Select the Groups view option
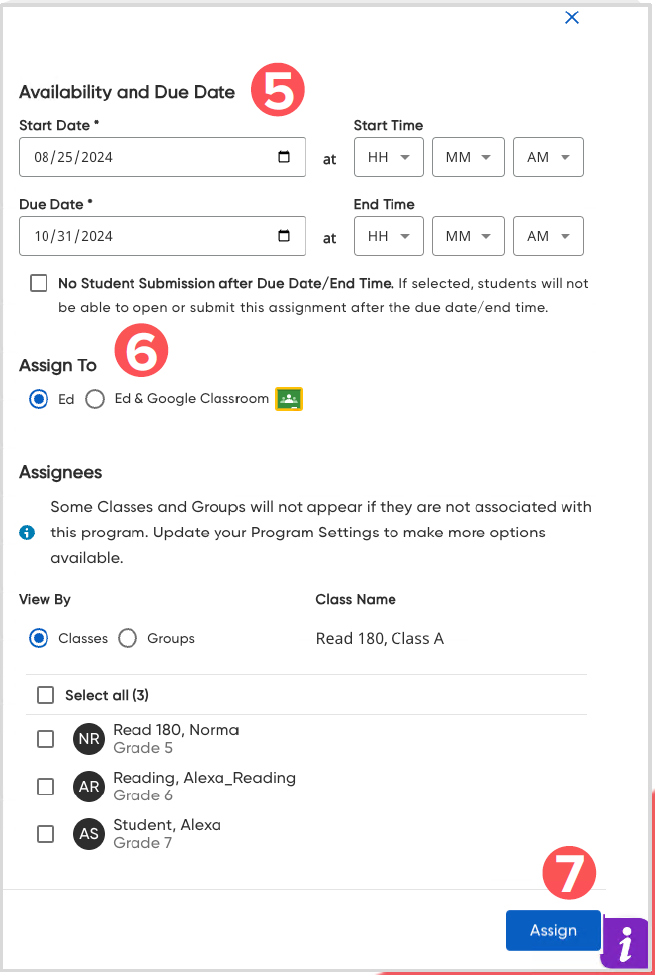Image resolution: width=655 pixels, height=975 pixels. tap(127, 638)
